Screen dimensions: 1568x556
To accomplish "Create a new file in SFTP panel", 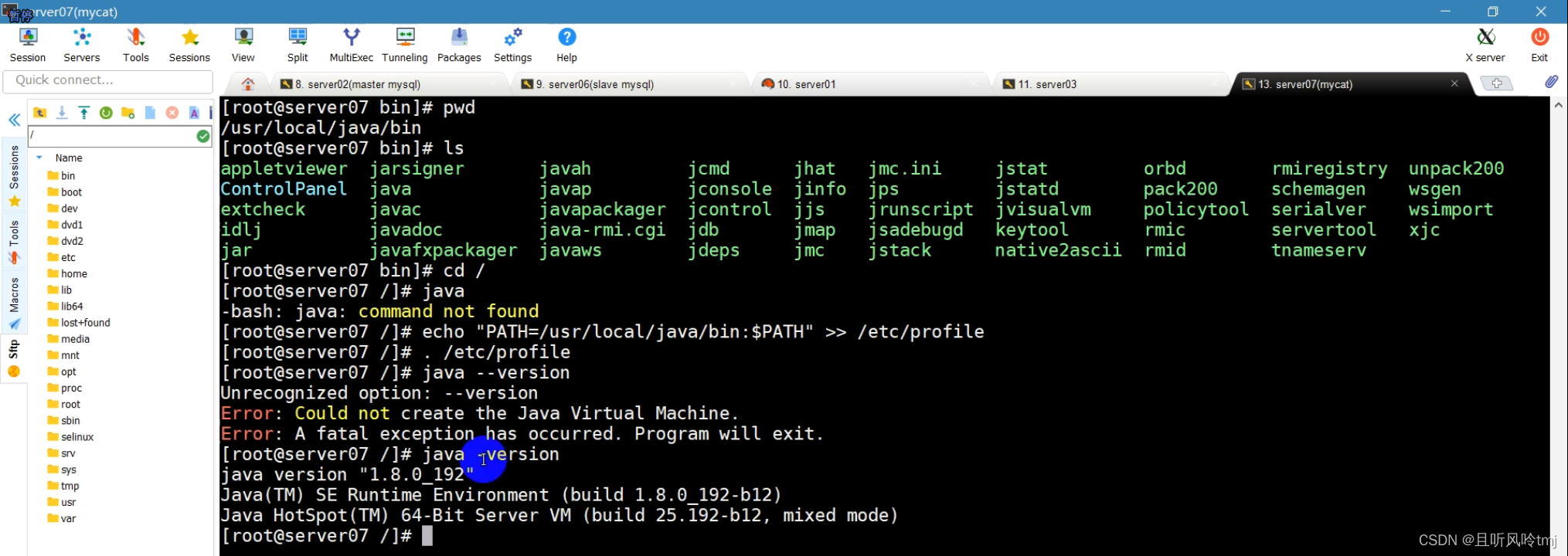I will pos(150,113).
